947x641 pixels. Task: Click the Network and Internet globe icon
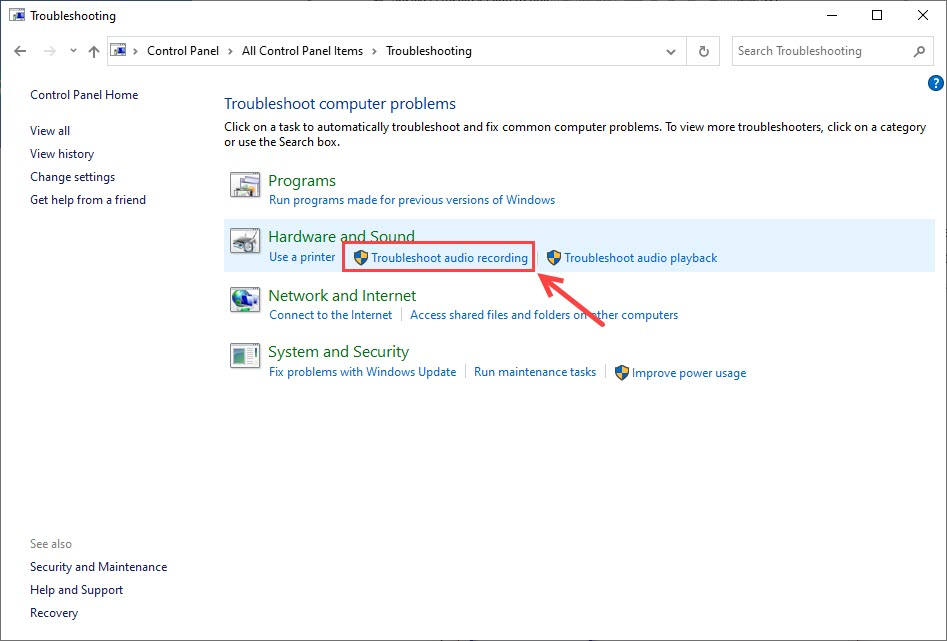pyautogui.click(x=245, y=299)
